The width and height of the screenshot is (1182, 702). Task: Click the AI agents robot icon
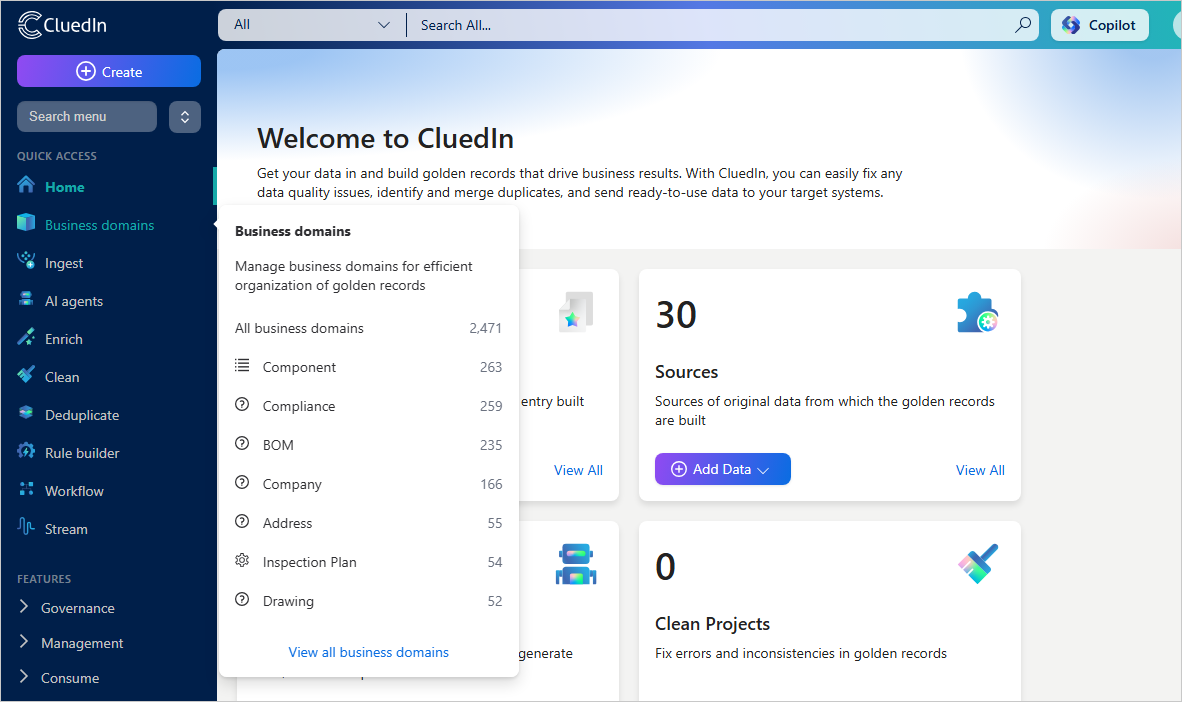[x=26, y=299]
